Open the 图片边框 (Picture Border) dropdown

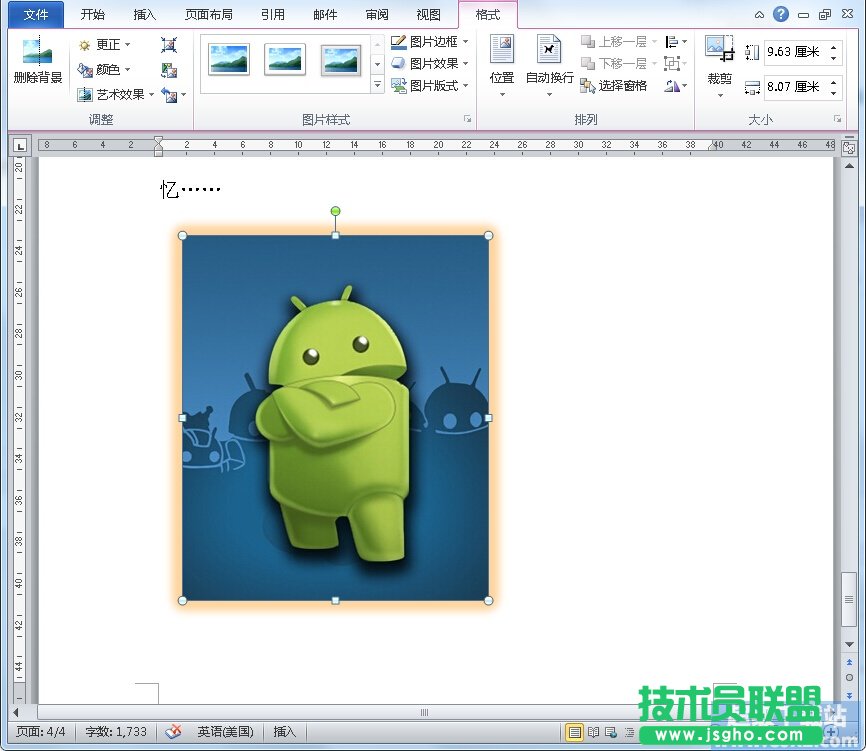pyautogui.click(x=430, y=42)
